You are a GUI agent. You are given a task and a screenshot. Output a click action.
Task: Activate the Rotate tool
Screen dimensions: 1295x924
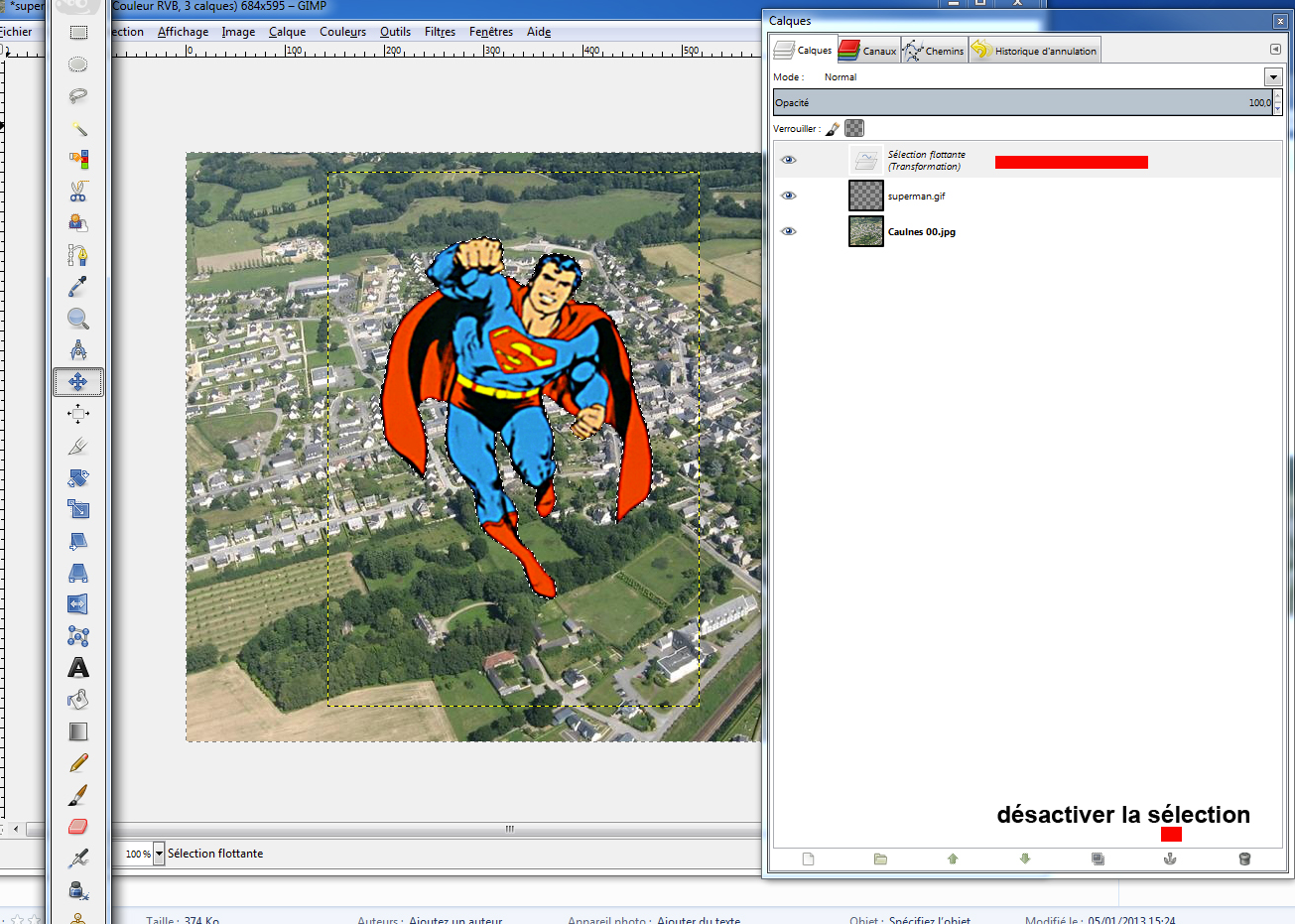point(78,477)
